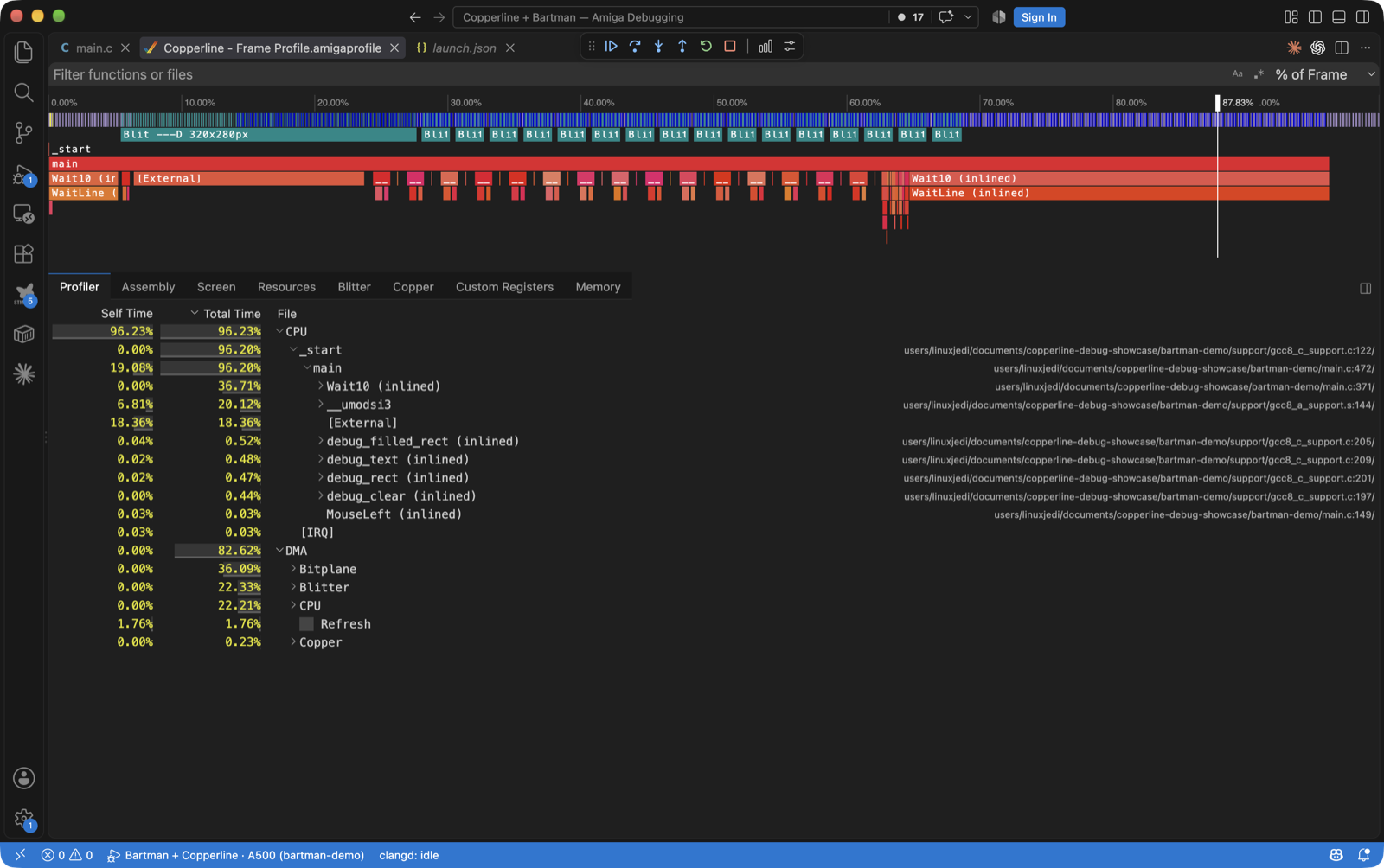Stop the debugging session
Viewport: 1384px width, 868px height.
730,47
